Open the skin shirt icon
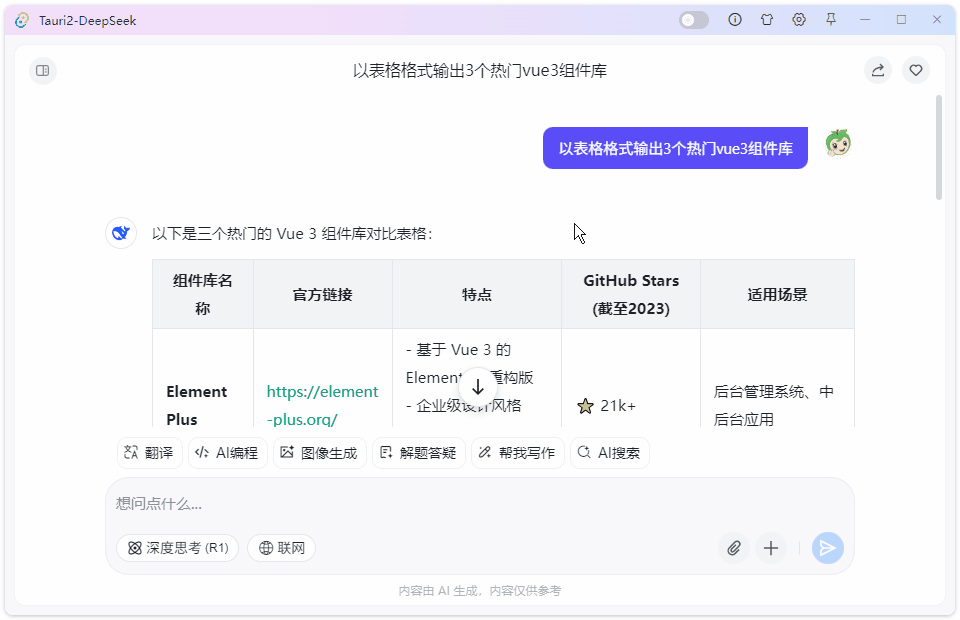This screenshot has width=960, height=620. point(767,20)
